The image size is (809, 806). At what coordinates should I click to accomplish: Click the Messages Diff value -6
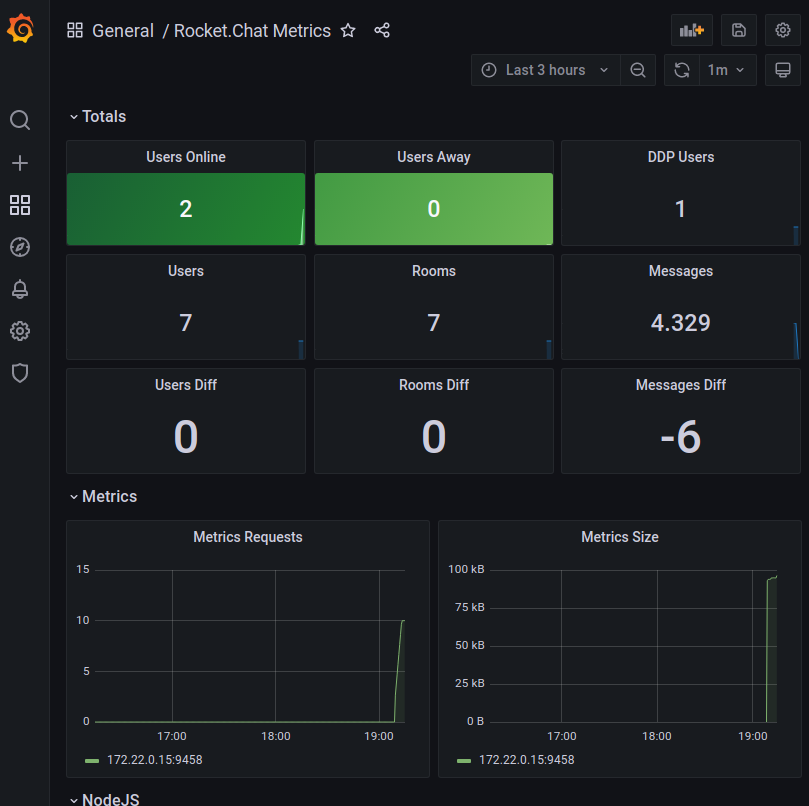681,437
